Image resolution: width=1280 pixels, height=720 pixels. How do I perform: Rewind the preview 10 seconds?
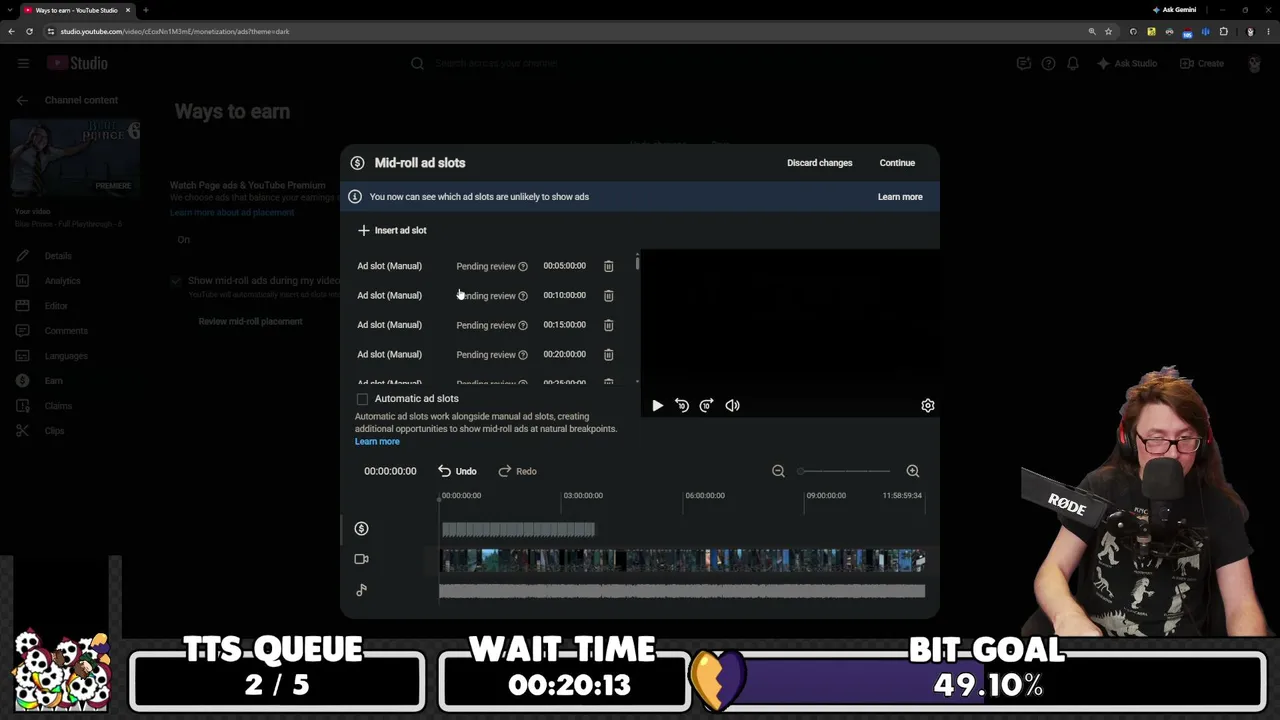(682, 405)
